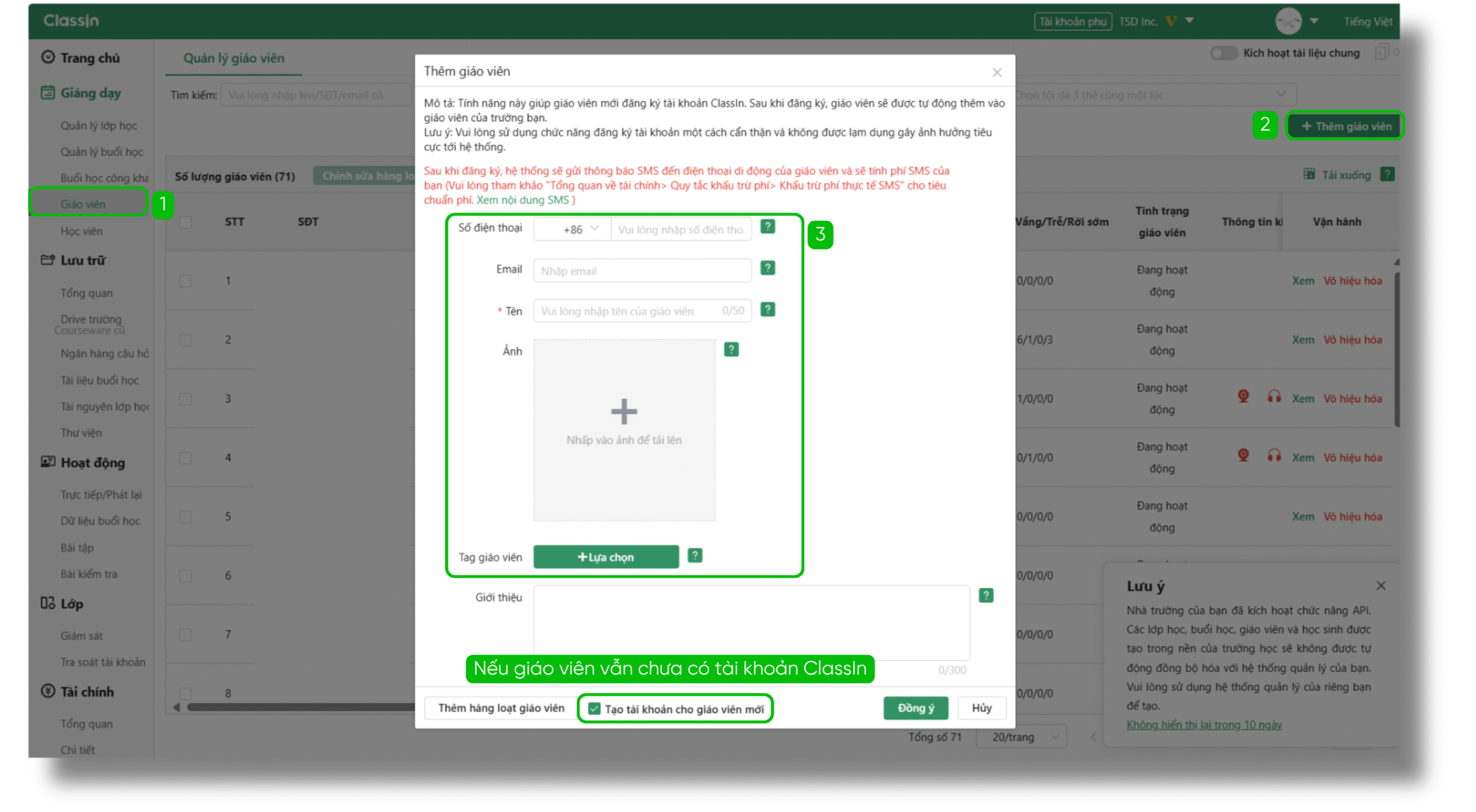The width and height of the screenshot is (1476, 812).
Task: Click help icon beside phone number field
Action: click(x=767, y=226)
